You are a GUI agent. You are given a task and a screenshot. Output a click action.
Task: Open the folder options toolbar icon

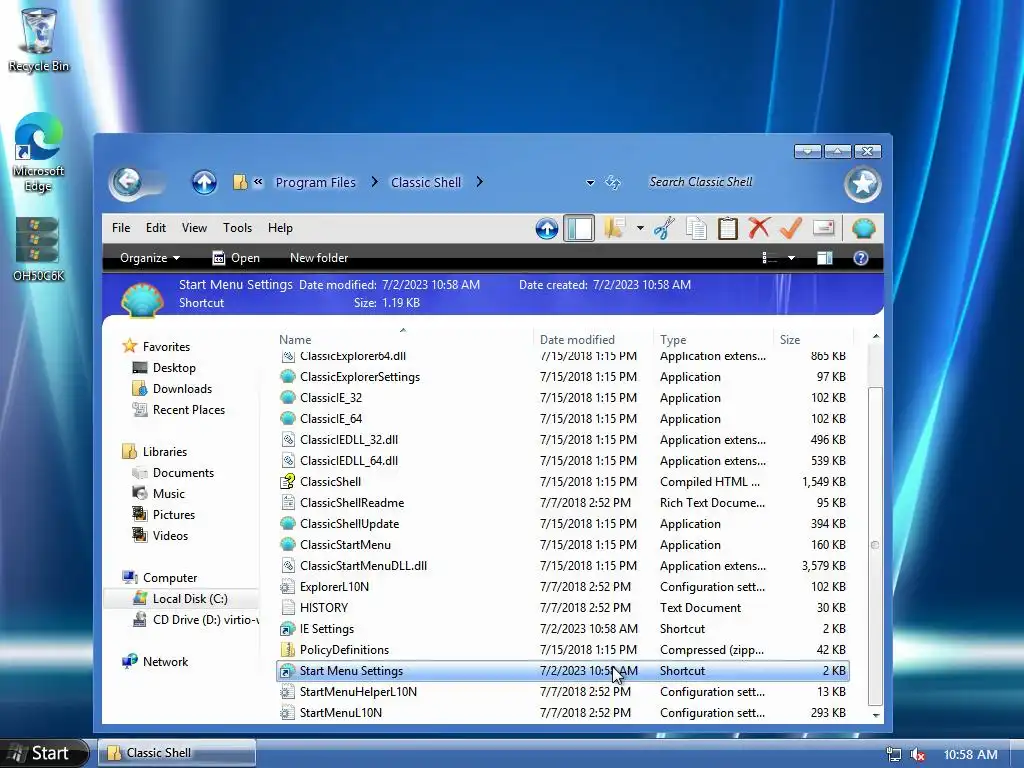[x=615, y=228]
